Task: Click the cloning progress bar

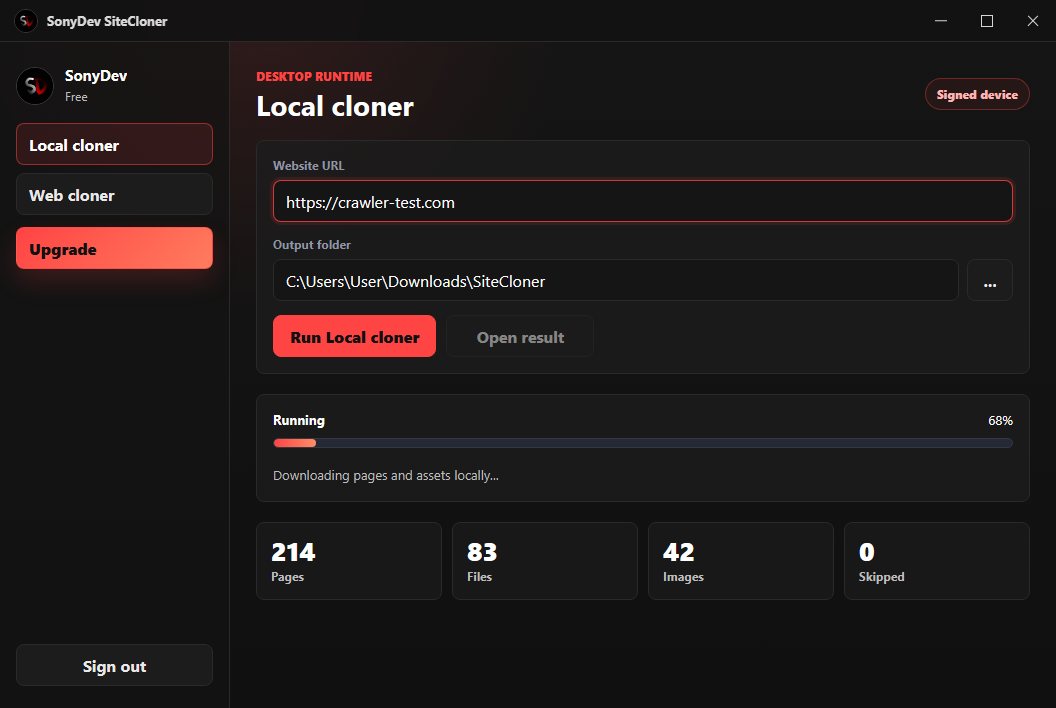Action: click(642, 443)
